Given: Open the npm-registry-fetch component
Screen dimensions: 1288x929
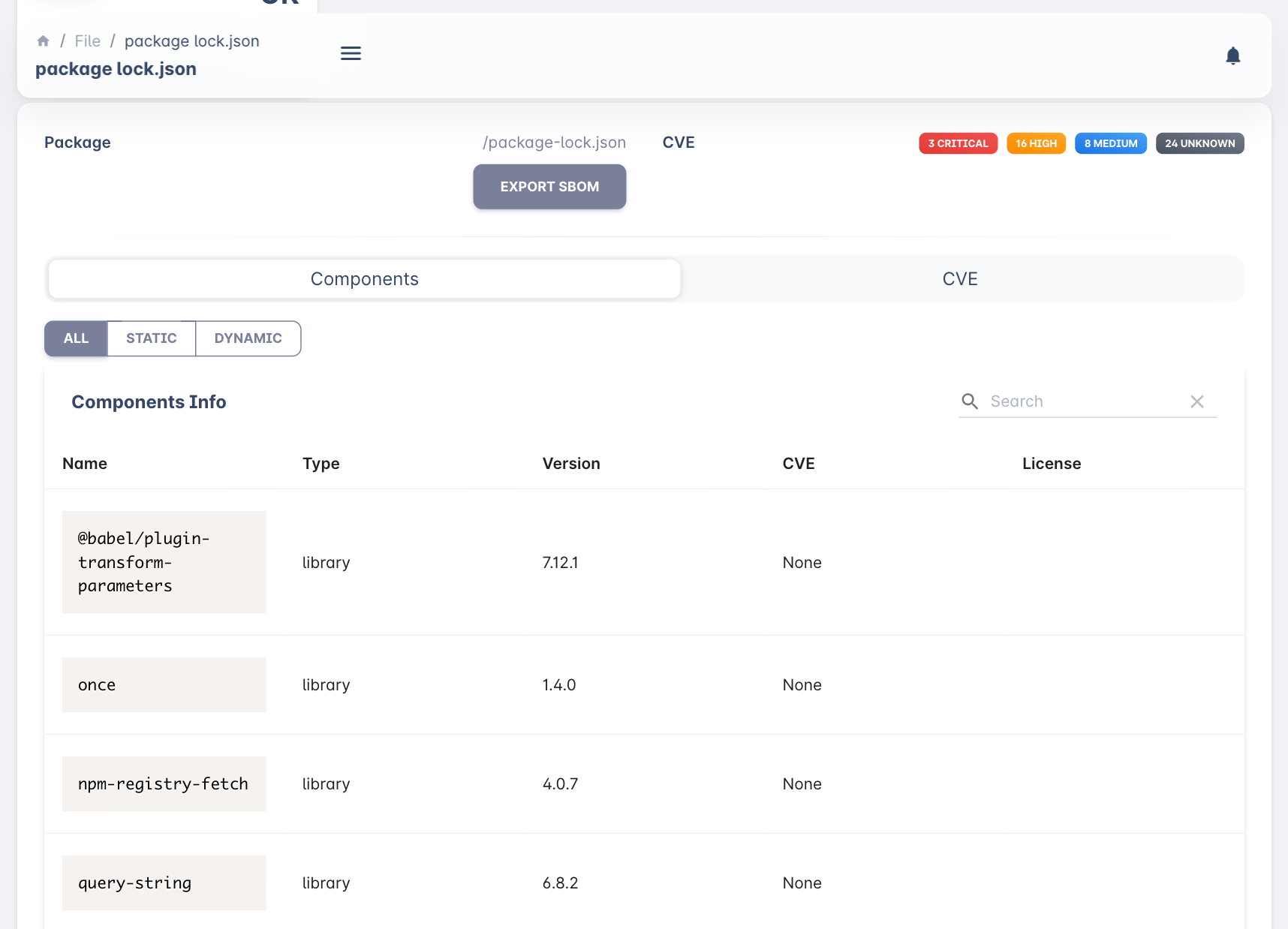Looking at the screenshot, I should (164, 783).
